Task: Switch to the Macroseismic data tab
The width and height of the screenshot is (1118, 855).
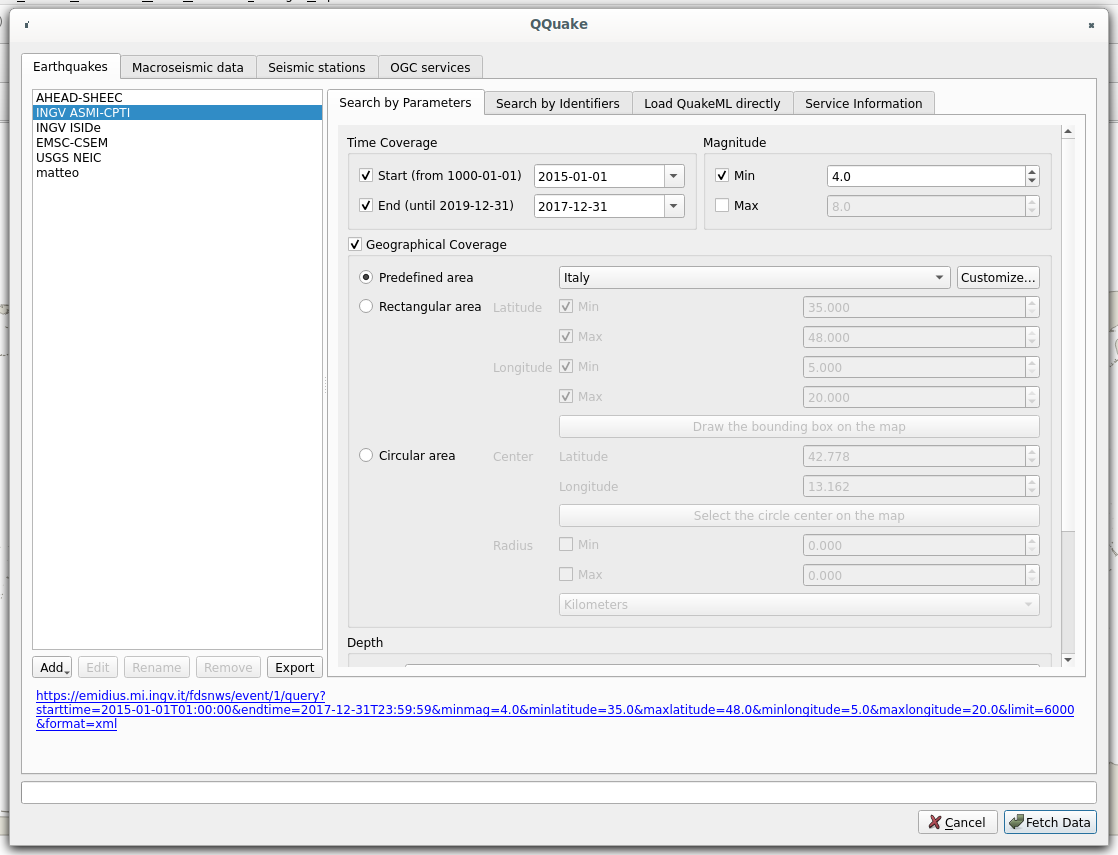Action: (x=188, y=67)
